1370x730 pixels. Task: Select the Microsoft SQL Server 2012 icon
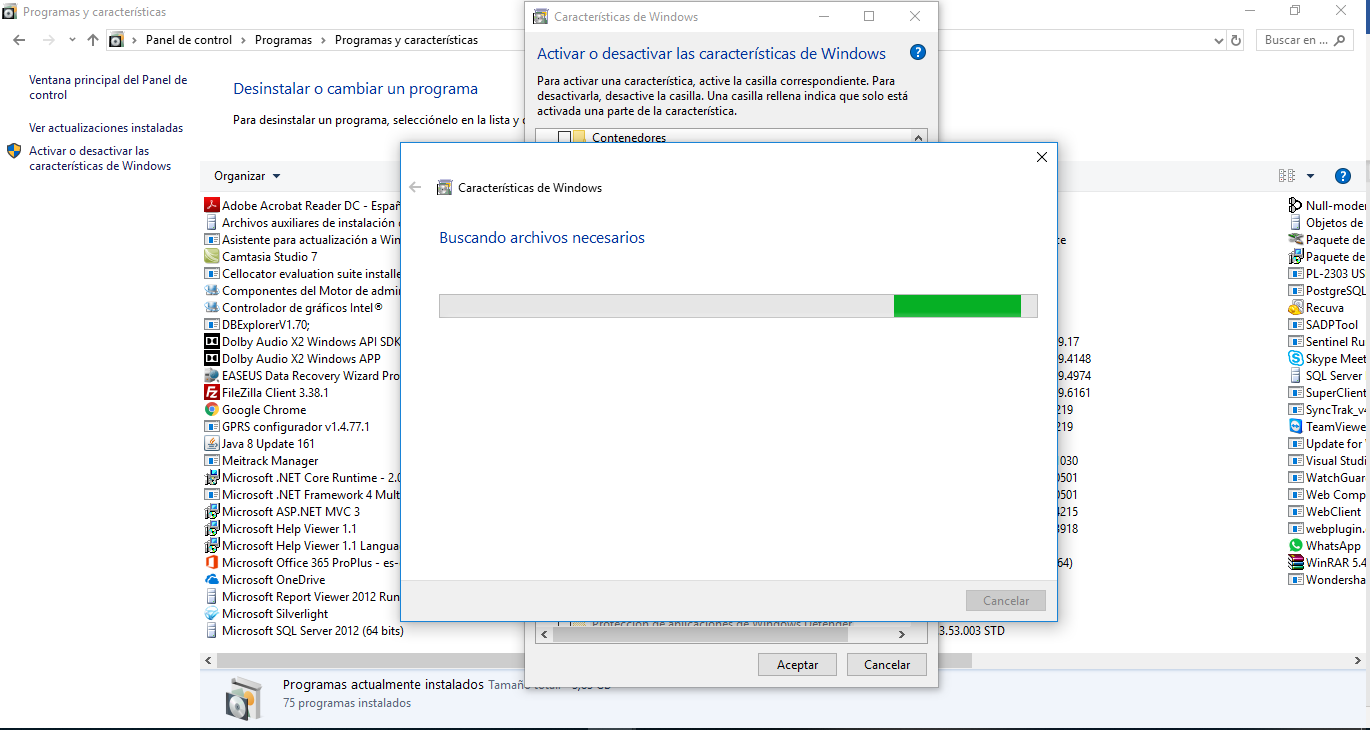(x=212, y=630)
